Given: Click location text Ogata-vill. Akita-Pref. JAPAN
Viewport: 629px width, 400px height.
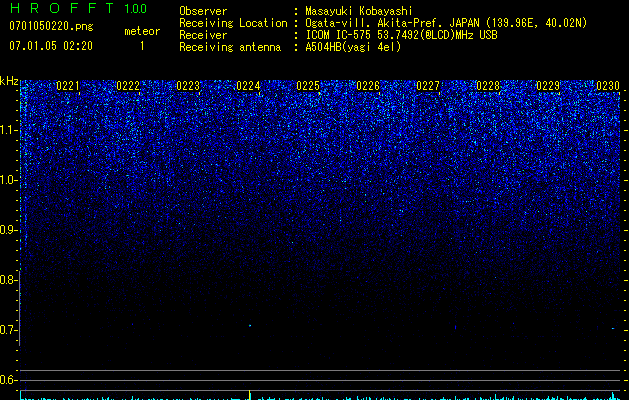Looking at the screenshot, I should (x=392, y=23).
